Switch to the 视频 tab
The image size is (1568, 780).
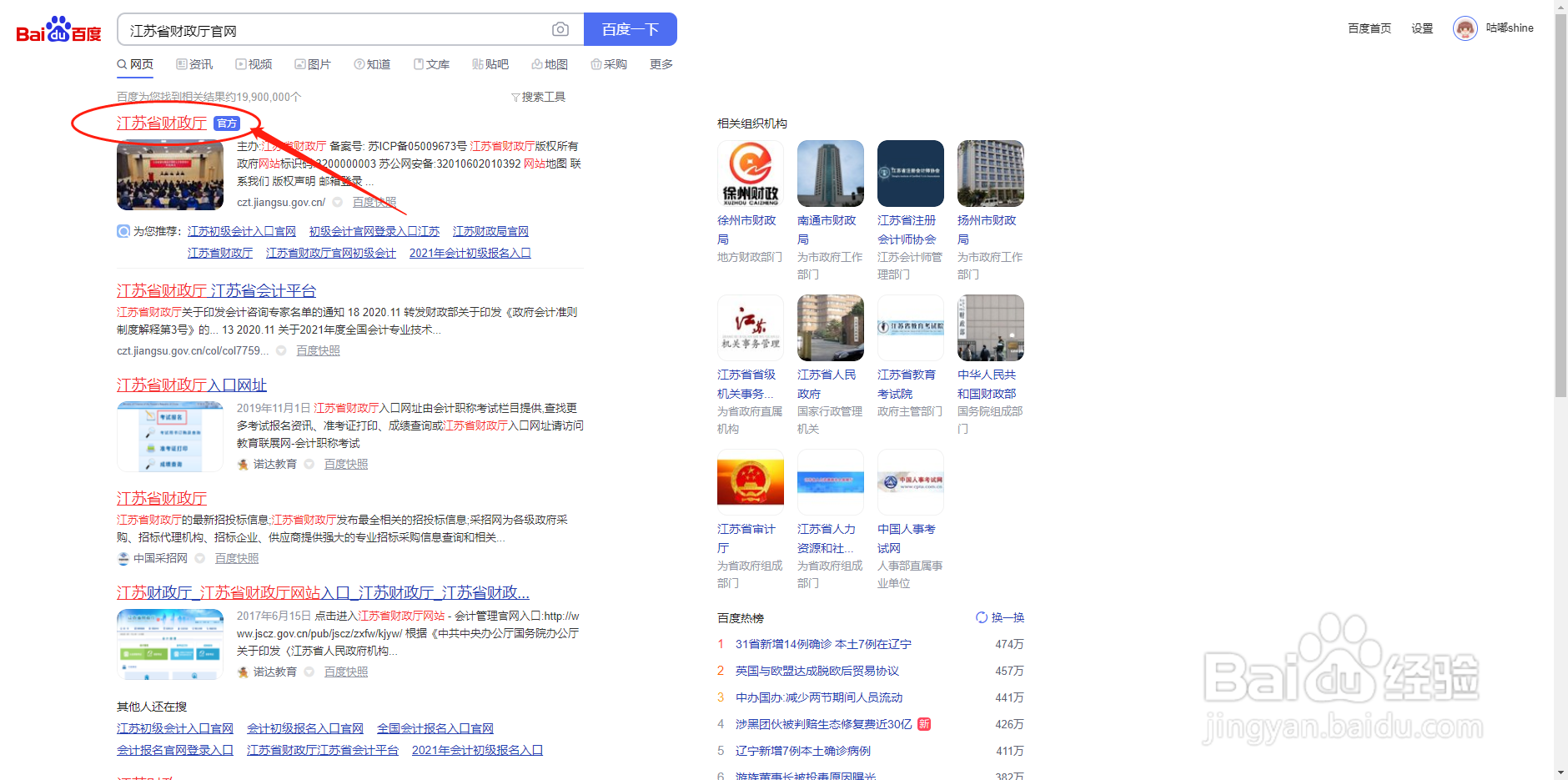[x=254, y=64]
